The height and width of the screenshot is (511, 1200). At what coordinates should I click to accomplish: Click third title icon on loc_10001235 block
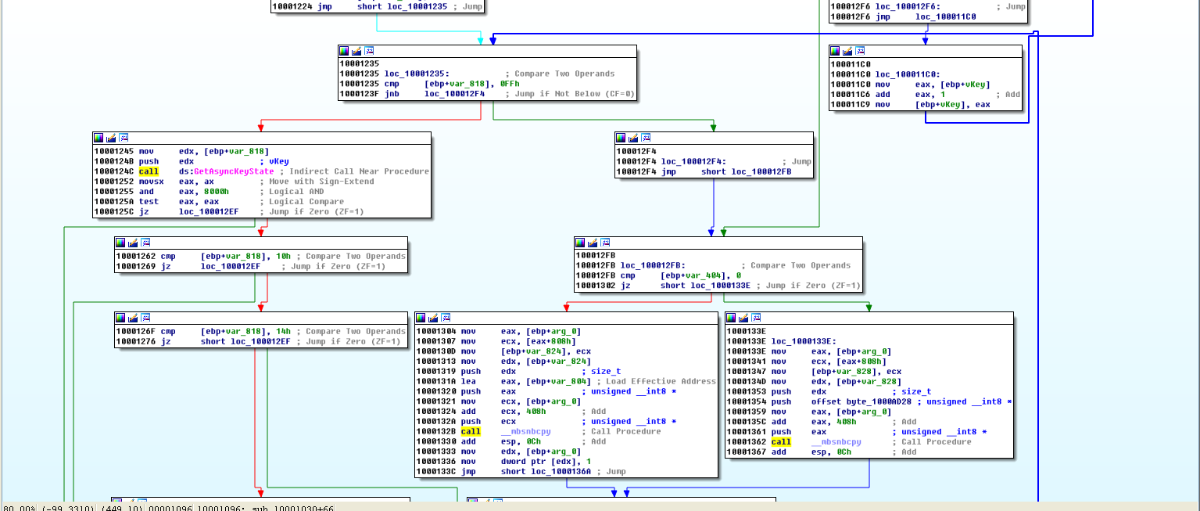(368, 50)
